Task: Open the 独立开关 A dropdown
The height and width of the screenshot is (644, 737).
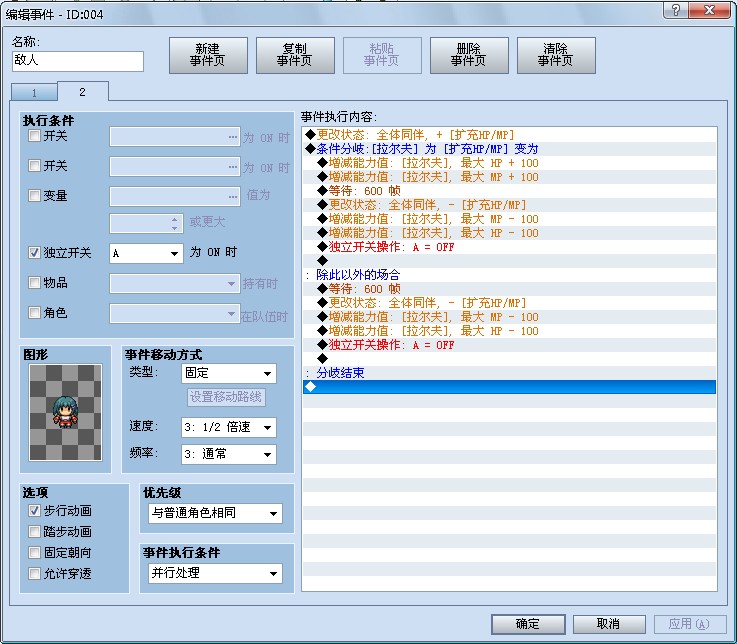Action: point(146,253)
